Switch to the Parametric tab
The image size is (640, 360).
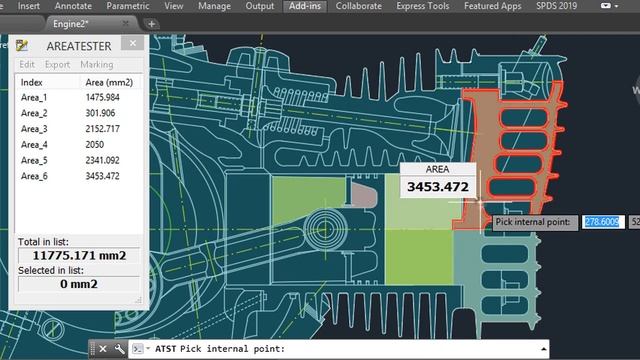click(x=128, y=6)
